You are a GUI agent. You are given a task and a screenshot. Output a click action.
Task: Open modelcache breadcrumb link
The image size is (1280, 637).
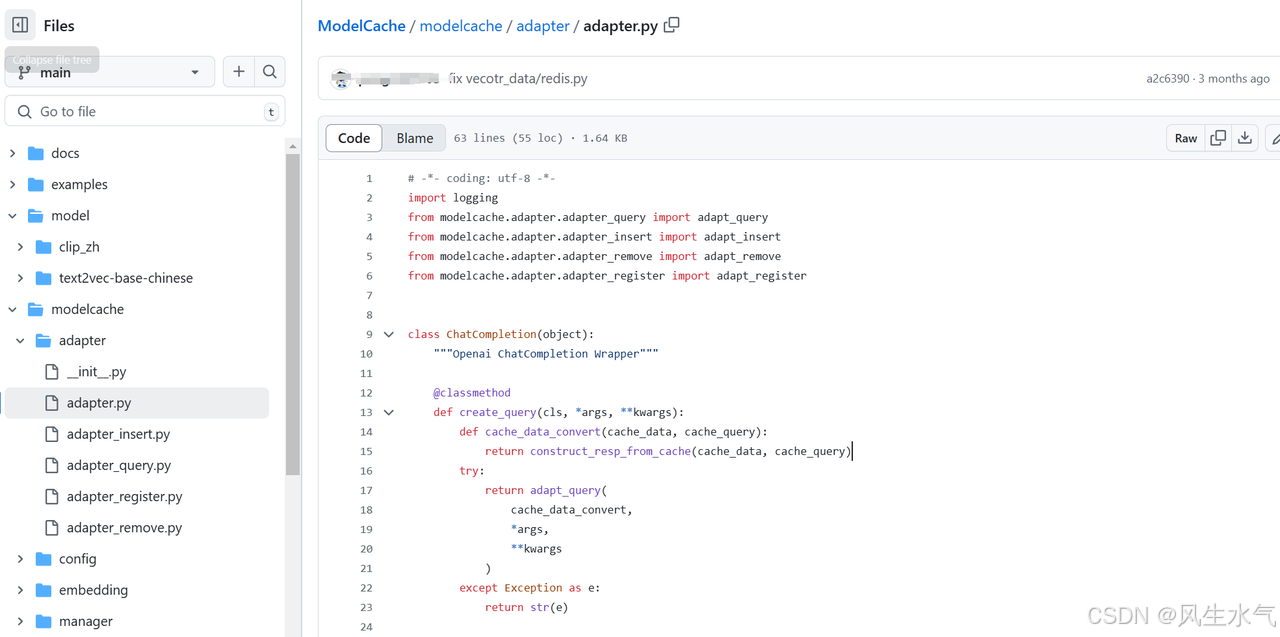click(461, 26)
